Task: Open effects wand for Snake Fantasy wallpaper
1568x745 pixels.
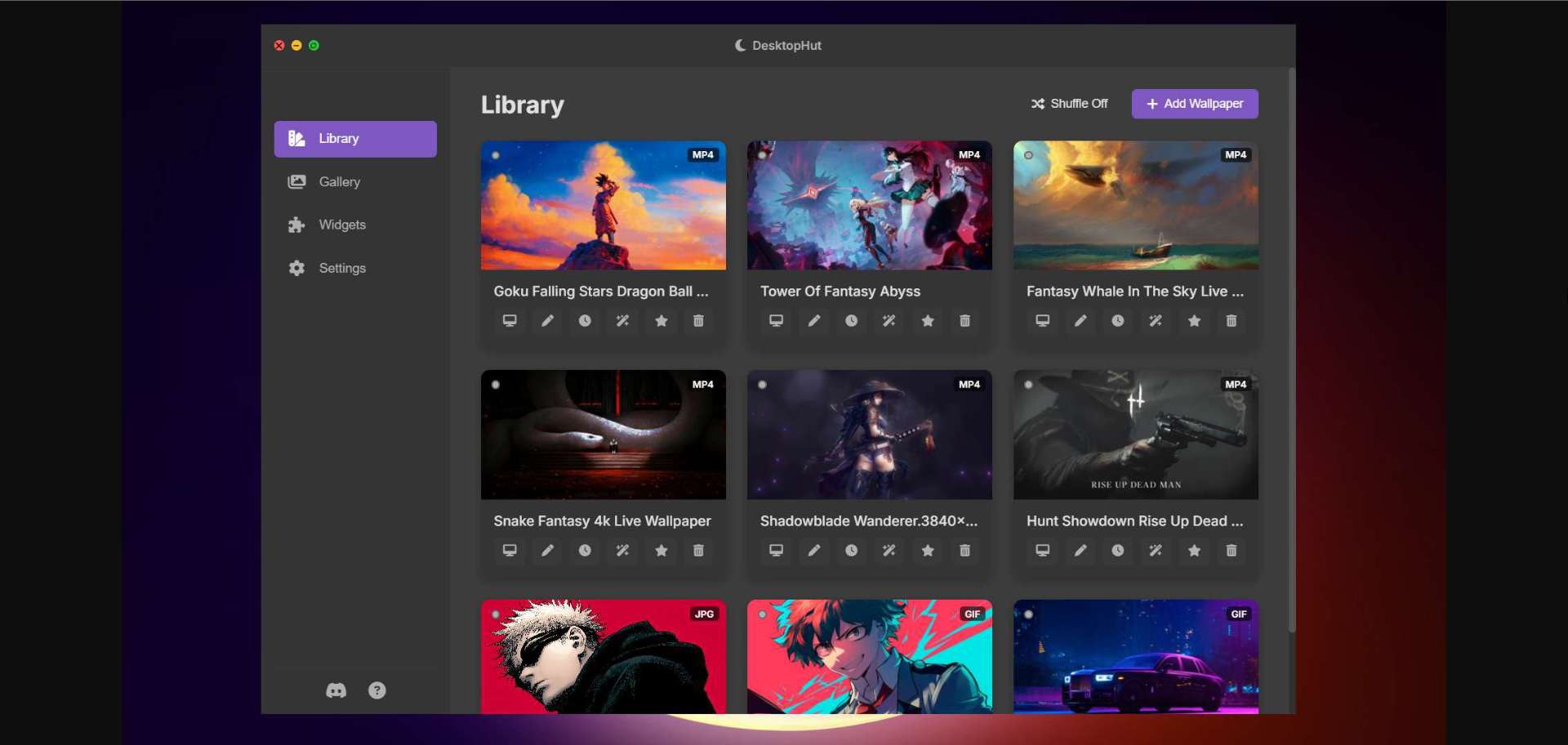Action: point(622,551)
